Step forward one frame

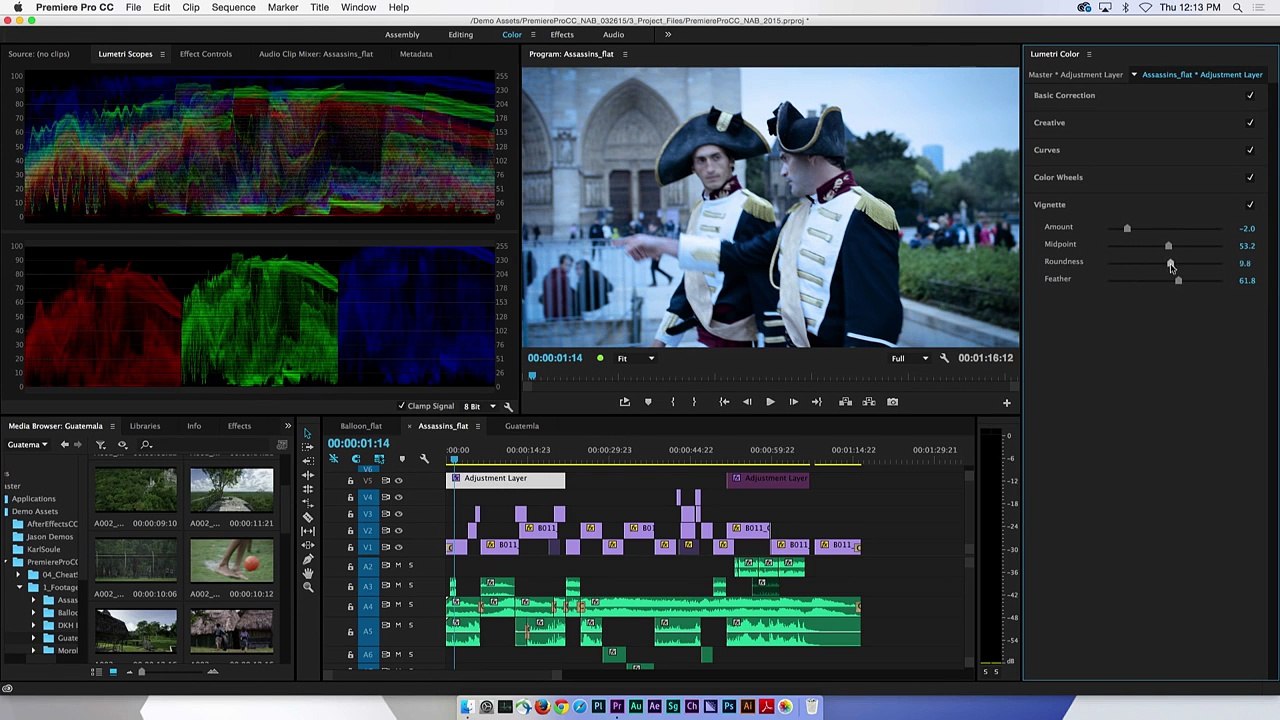[x=794, y=402]
